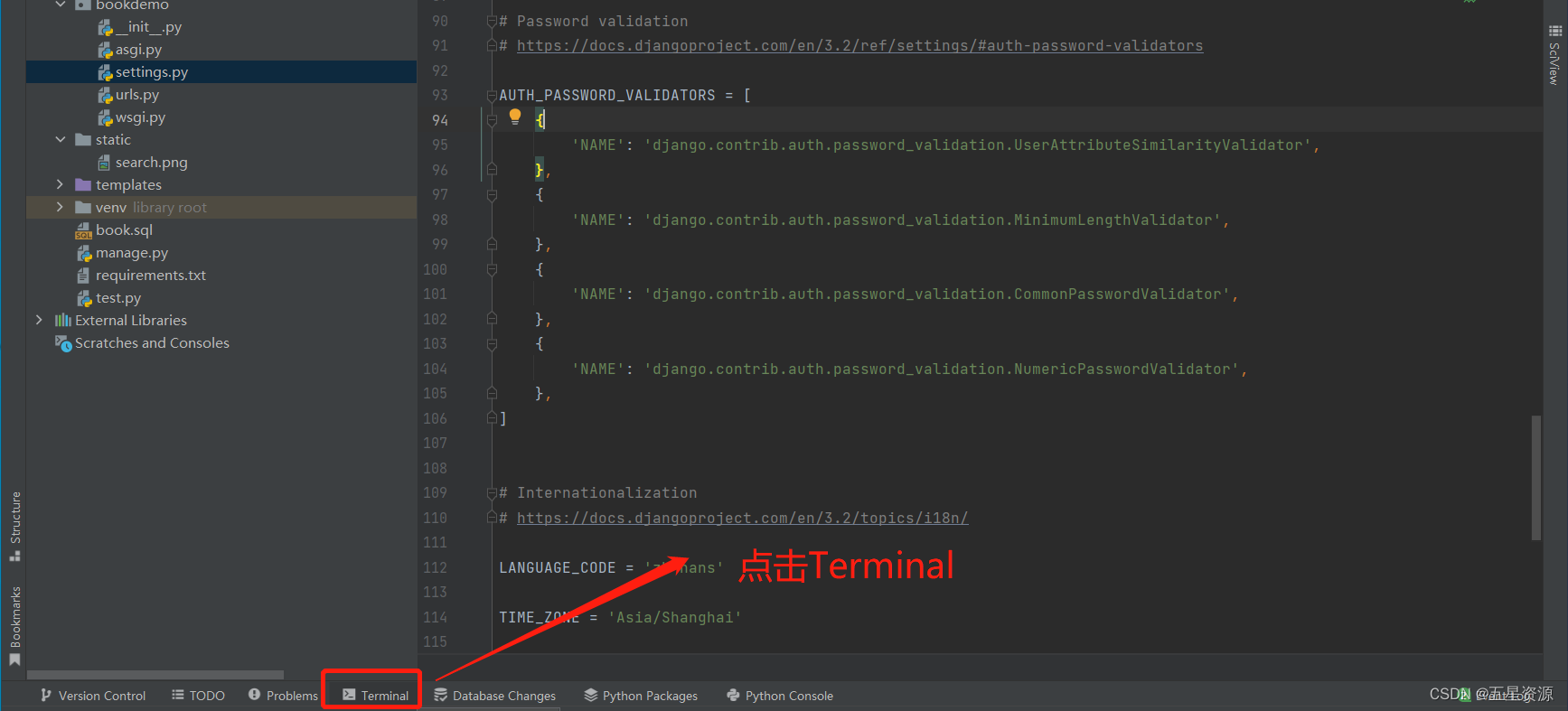Select book.sql file in tree
The width and height of the screenshot is (1568, 711).
tap(124, 230)
